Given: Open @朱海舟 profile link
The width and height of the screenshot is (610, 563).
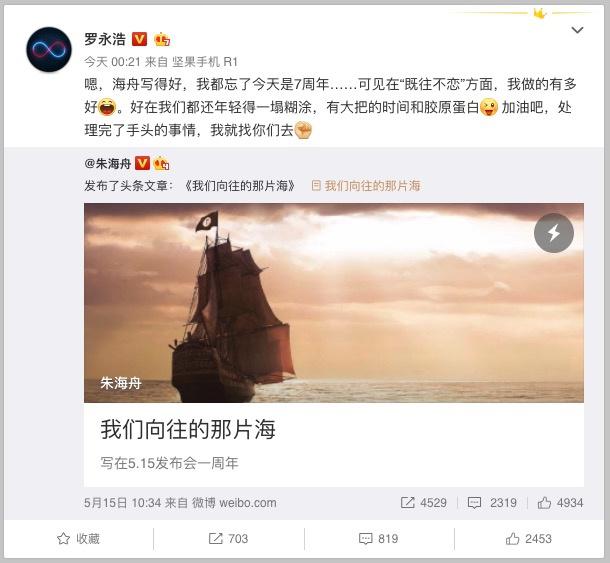Looking at the screenshot, I should click(x=108, y=164).
